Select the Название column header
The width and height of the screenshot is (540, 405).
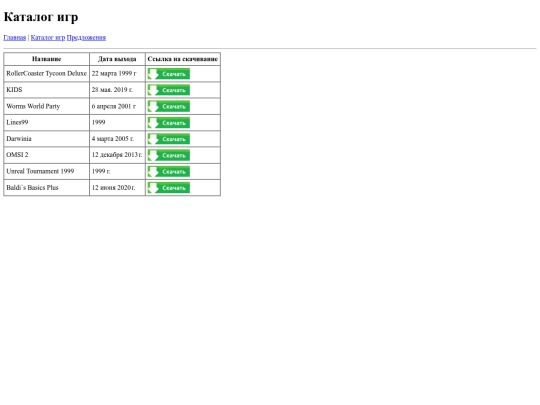click(46, 59)
